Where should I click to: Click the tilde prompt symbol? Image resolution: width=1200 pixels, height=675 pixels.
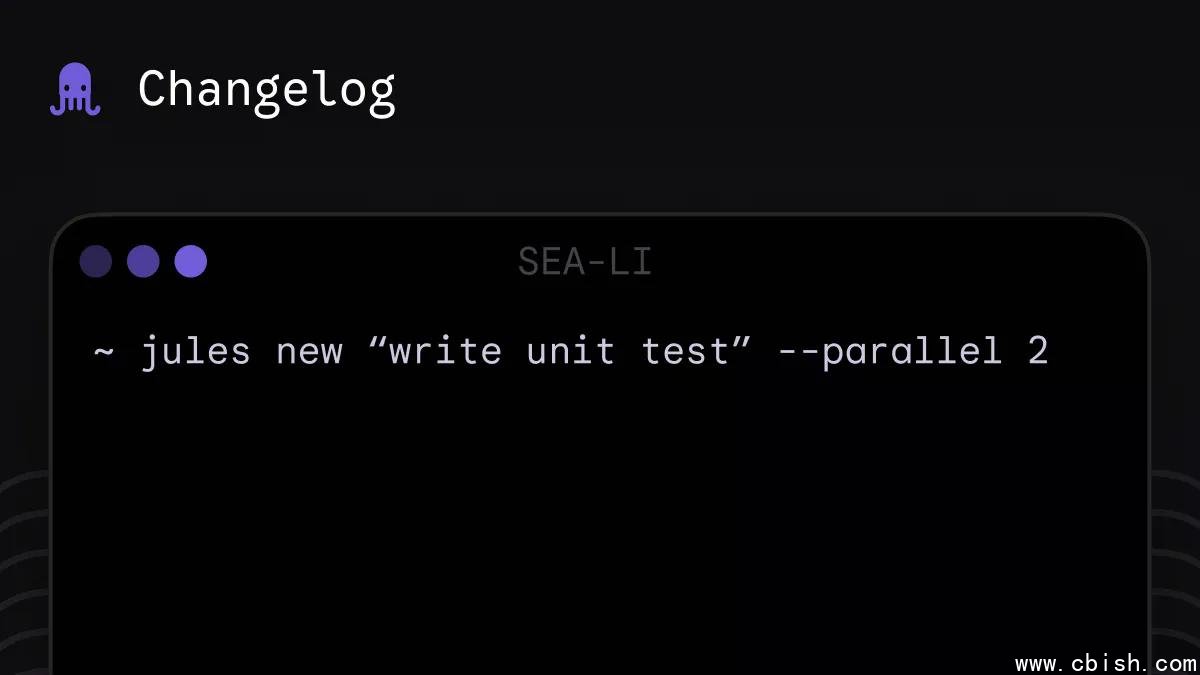coord(104,352)
